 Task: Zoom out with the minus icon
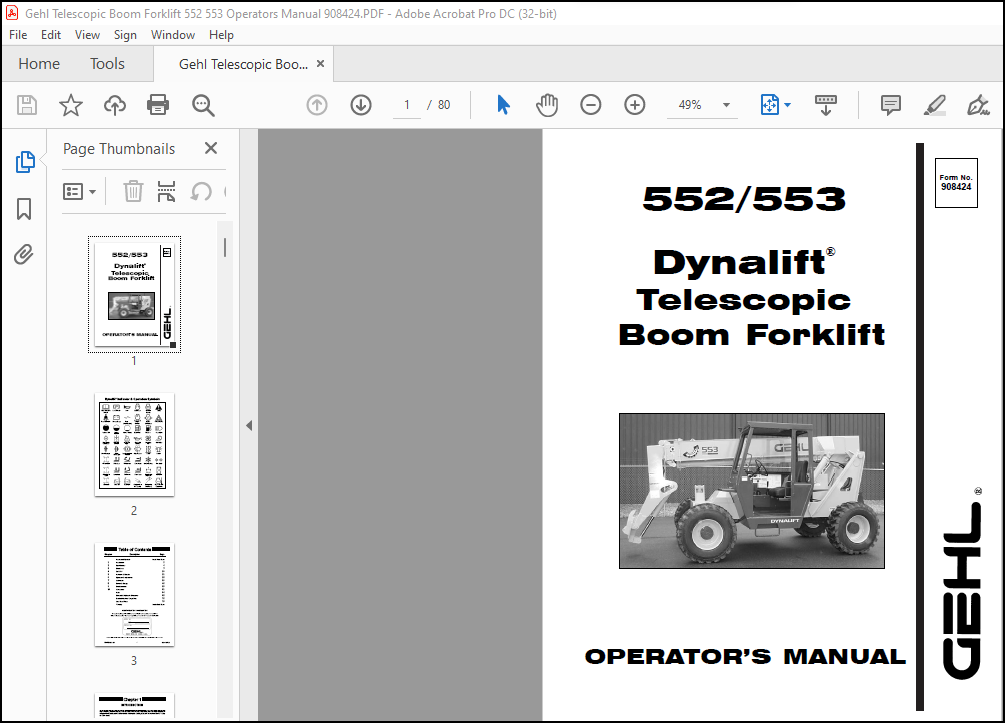pos(590,105)
